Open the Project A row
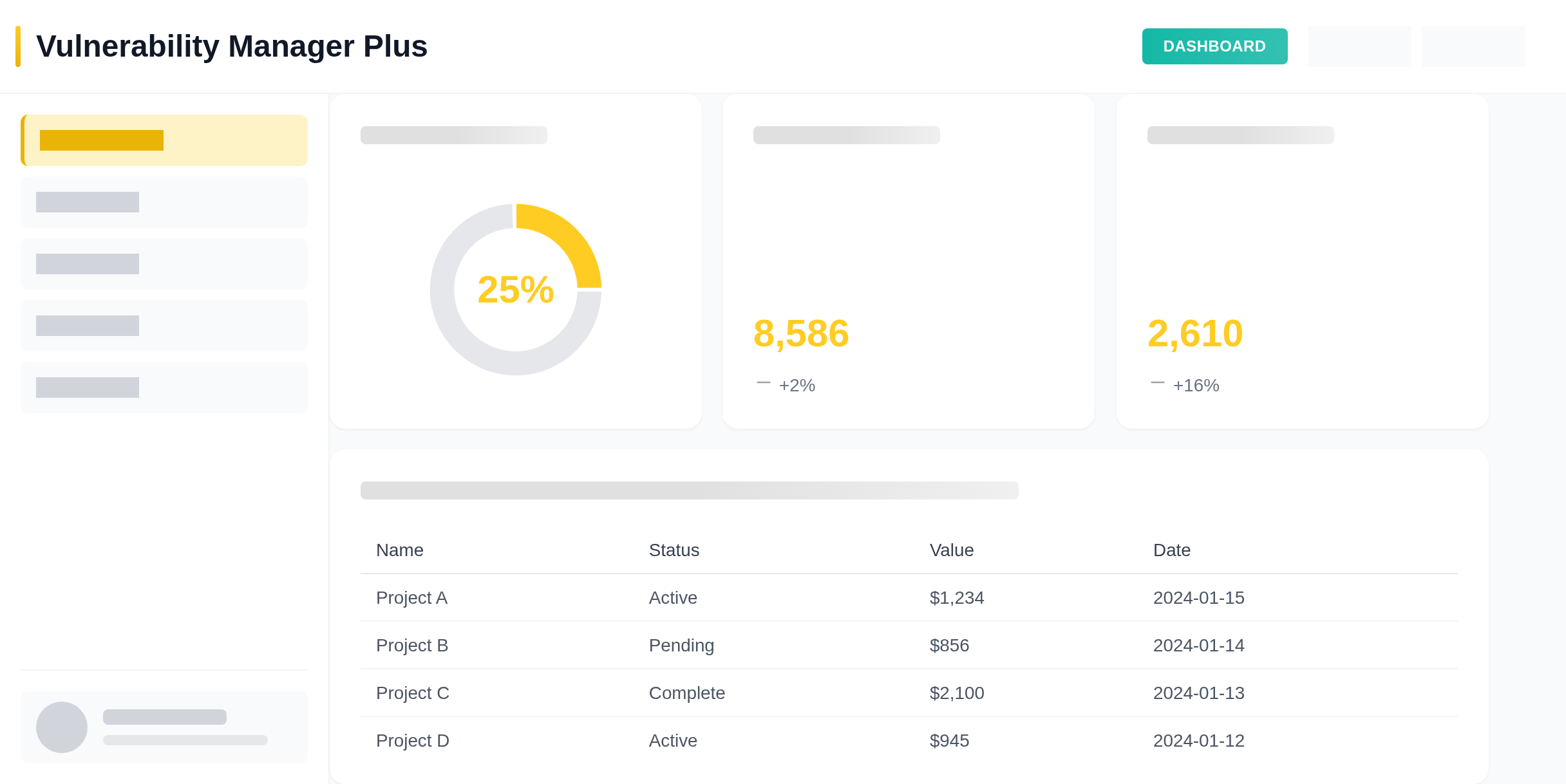Screen dimensions: 1566x784 (x=411, y=598)
